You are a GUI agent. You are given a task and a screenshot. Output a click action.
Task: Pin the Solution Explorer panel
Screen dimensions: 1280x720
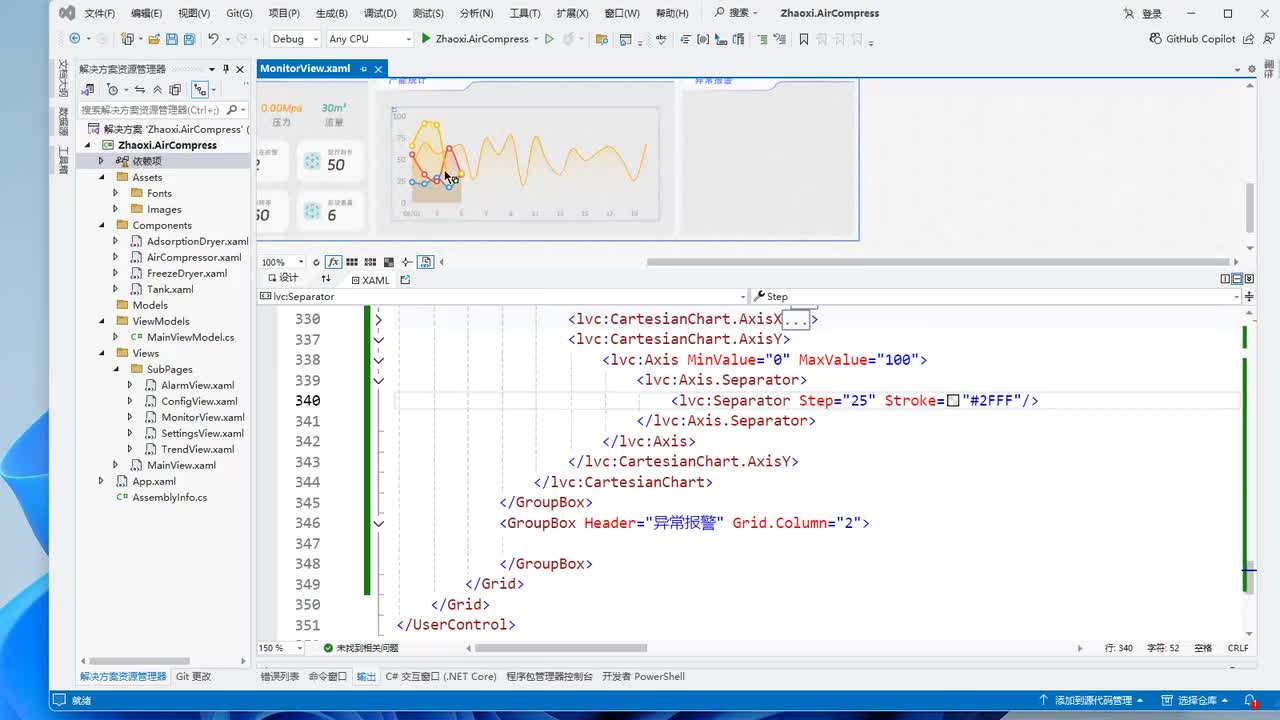click(226, 69)
